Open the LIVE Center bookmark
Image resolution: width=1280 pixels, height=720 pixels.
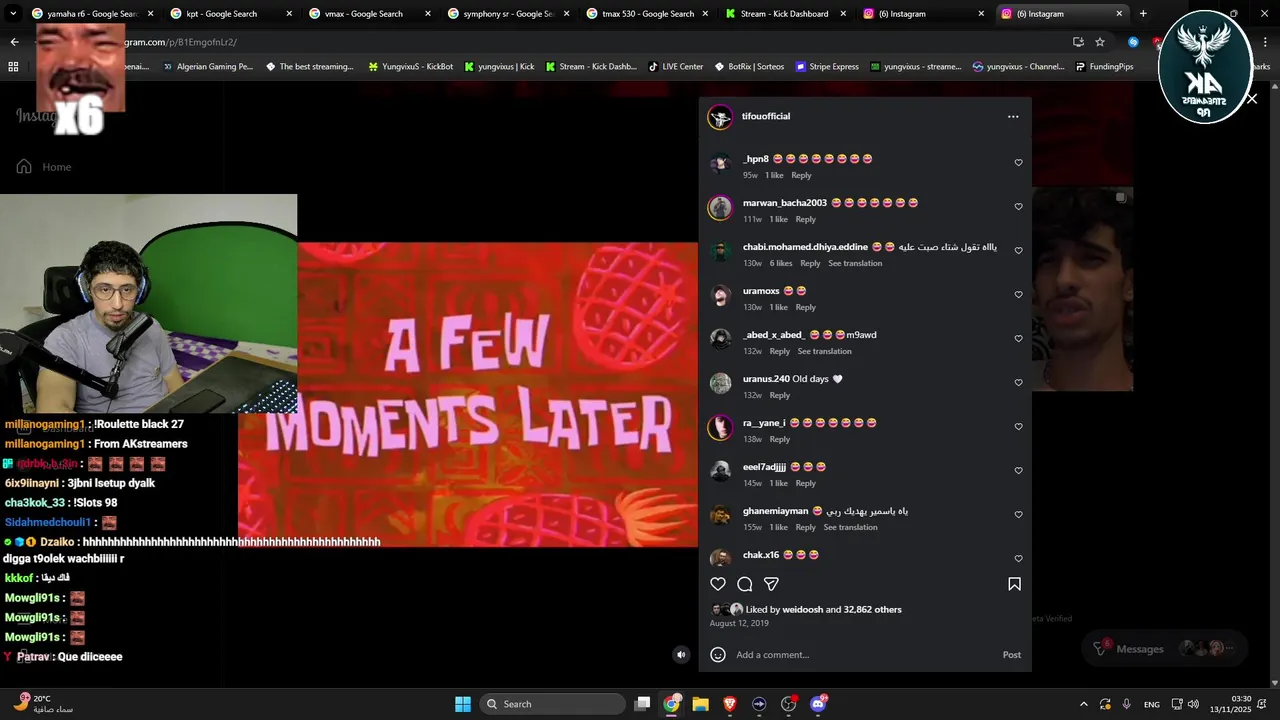(x=675, y=67)
